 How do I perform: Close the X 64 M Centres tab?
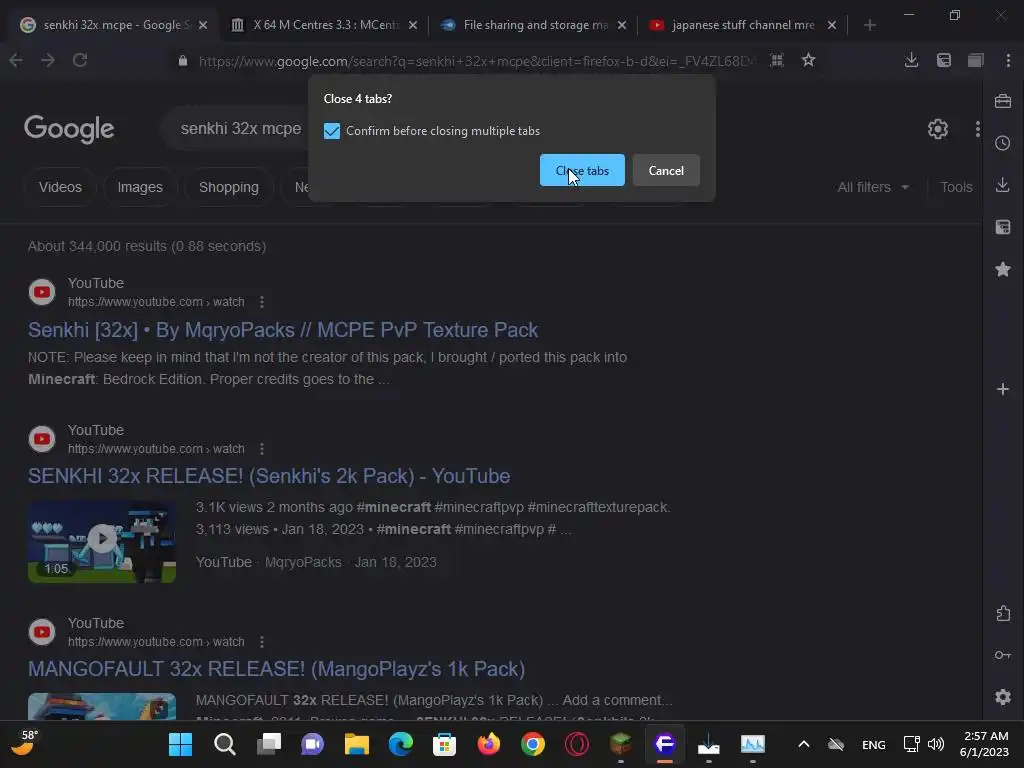tap(413, 25)
